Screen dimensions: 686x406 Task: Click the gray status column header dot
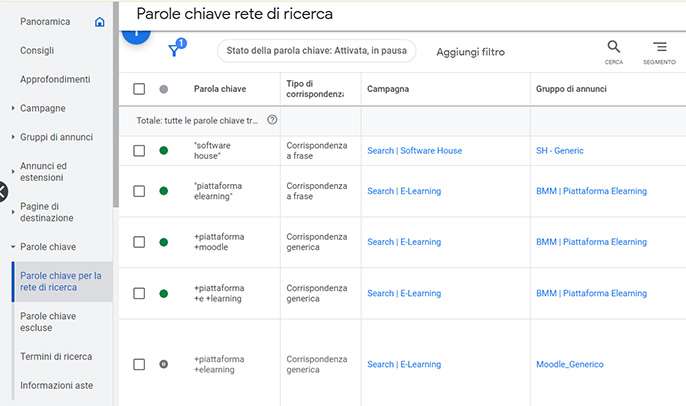164,89
